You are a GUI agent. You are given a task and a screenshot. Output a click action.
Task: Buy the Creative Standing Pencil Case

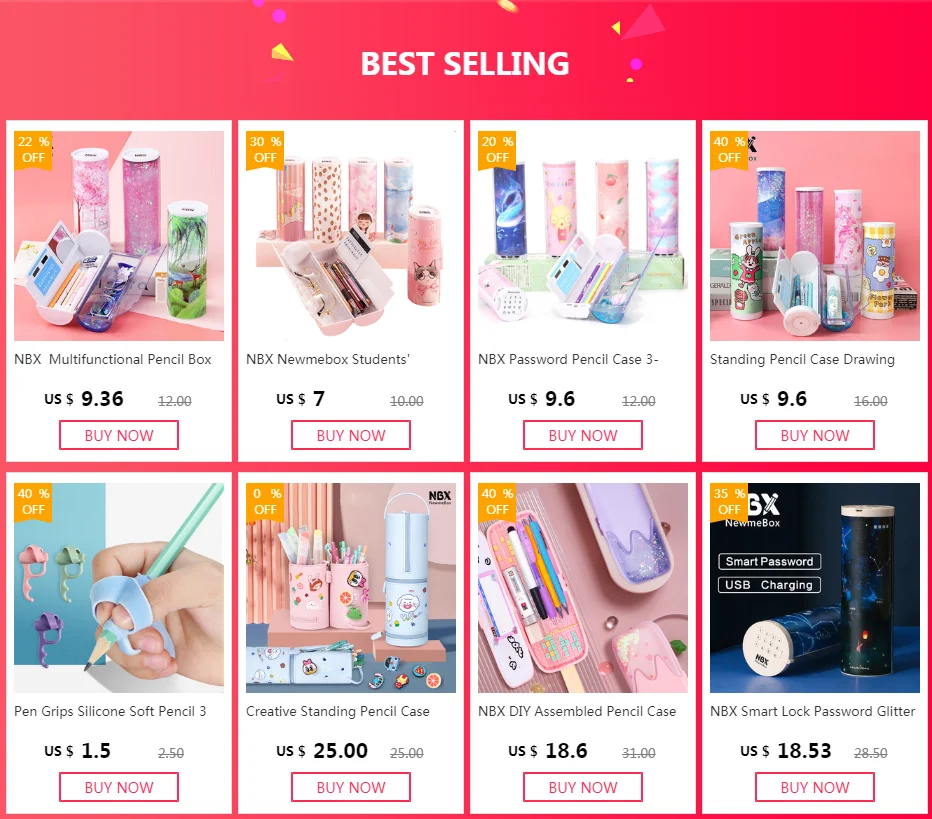click(x=351, y=787)
